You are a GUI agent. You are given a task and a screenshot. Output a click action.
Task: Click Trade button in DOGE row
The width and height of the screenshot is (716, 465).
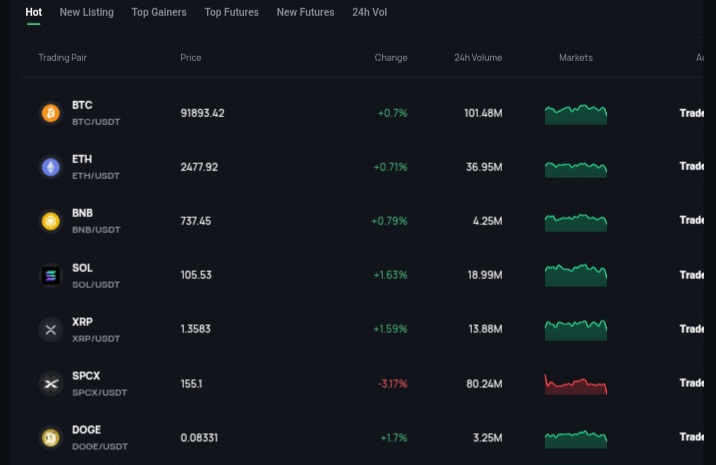click(691, 437)
